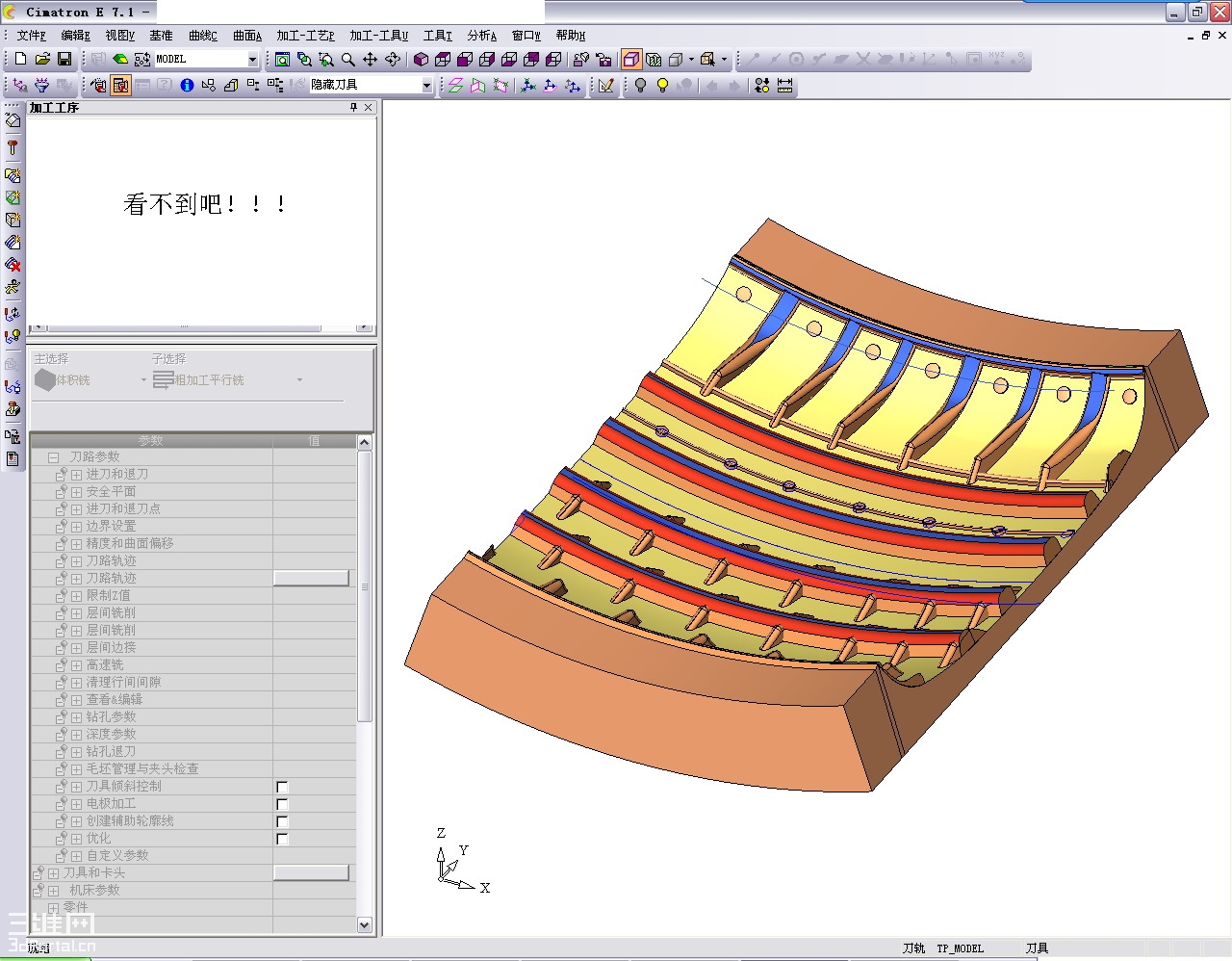Open the 帮助 menu
Image resolution: width=1232 pixels, height=961 pixels.
click(x=571, y=36)
